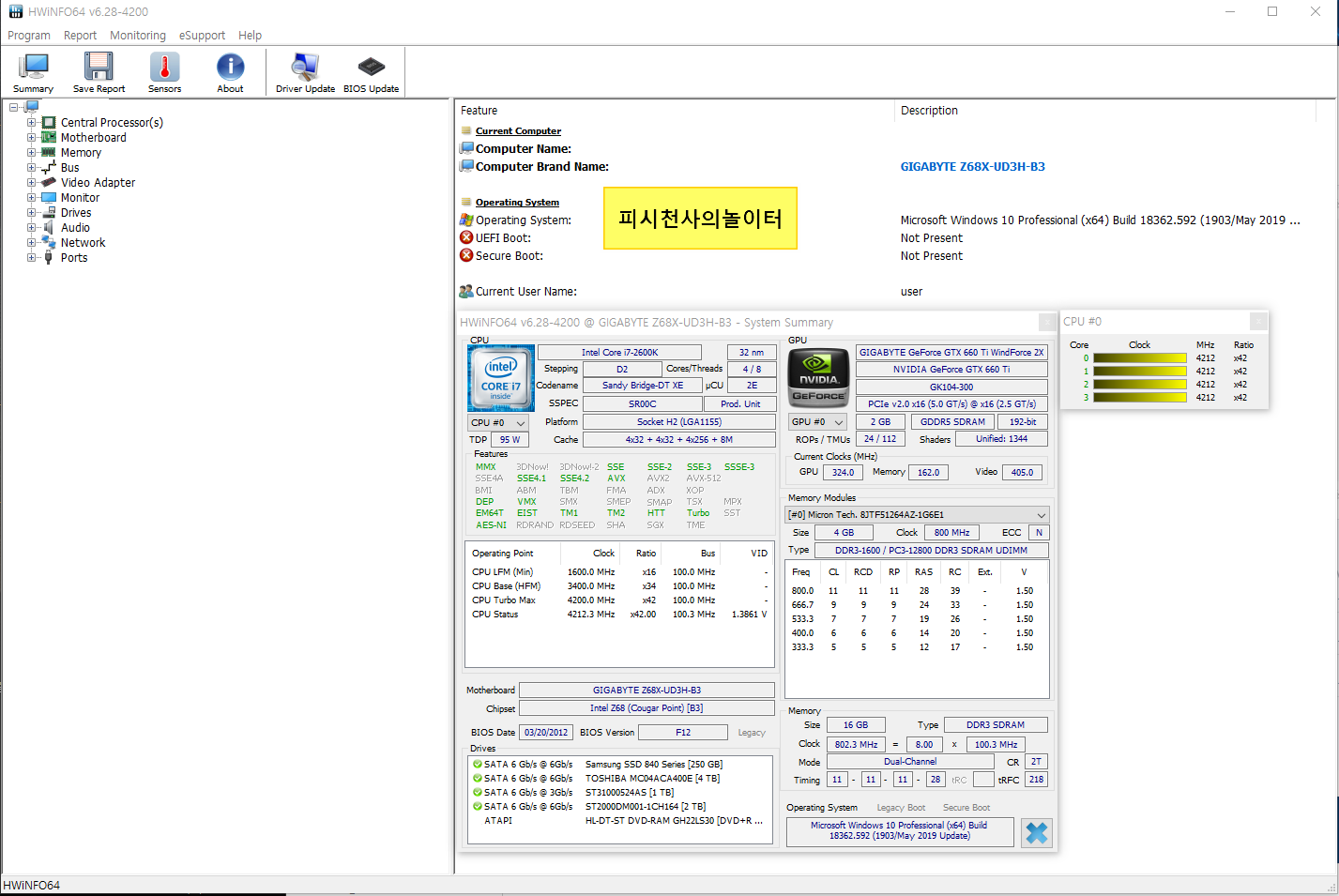Click the red UEFI Boot status icon

tap(466, 238)
